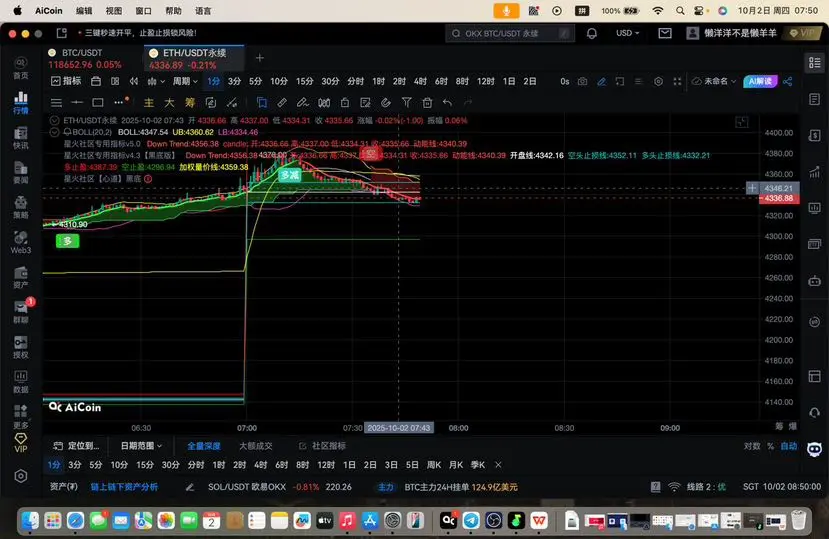Toggle visibility of ETH/USDT永续 main series

[54, 121]
